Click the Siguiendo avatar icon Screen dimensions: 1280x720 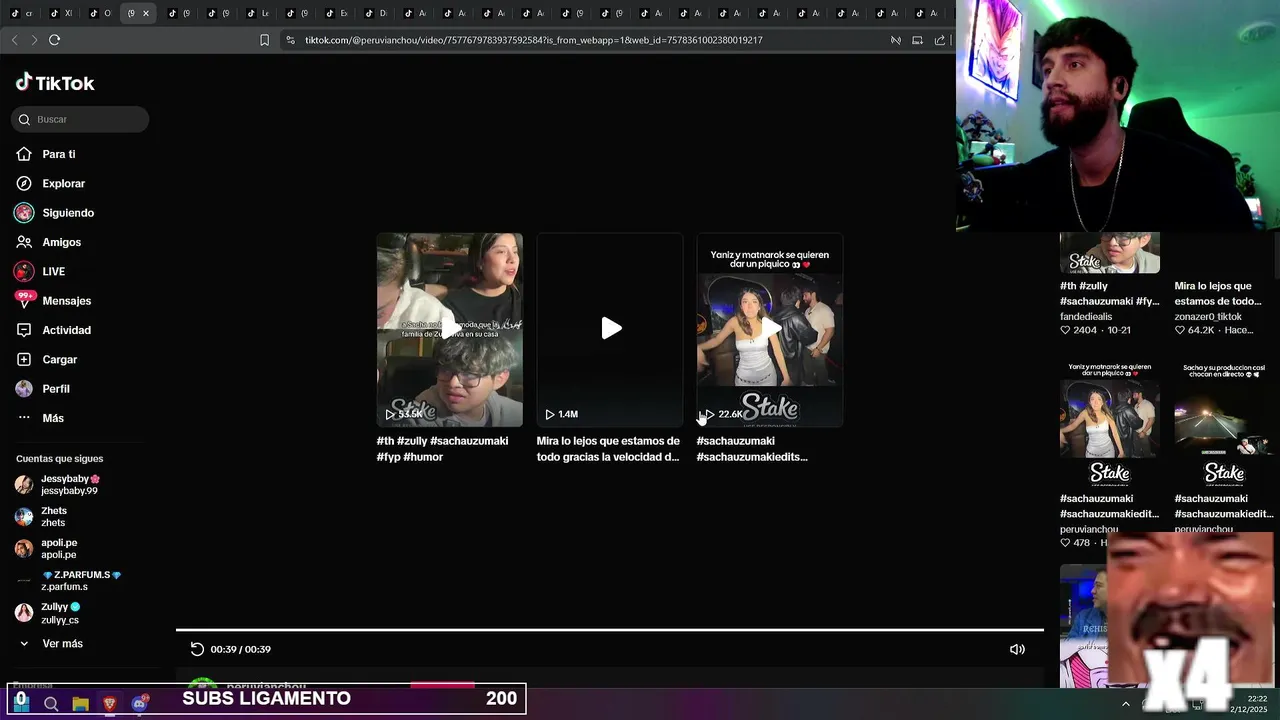coord(24,213)
